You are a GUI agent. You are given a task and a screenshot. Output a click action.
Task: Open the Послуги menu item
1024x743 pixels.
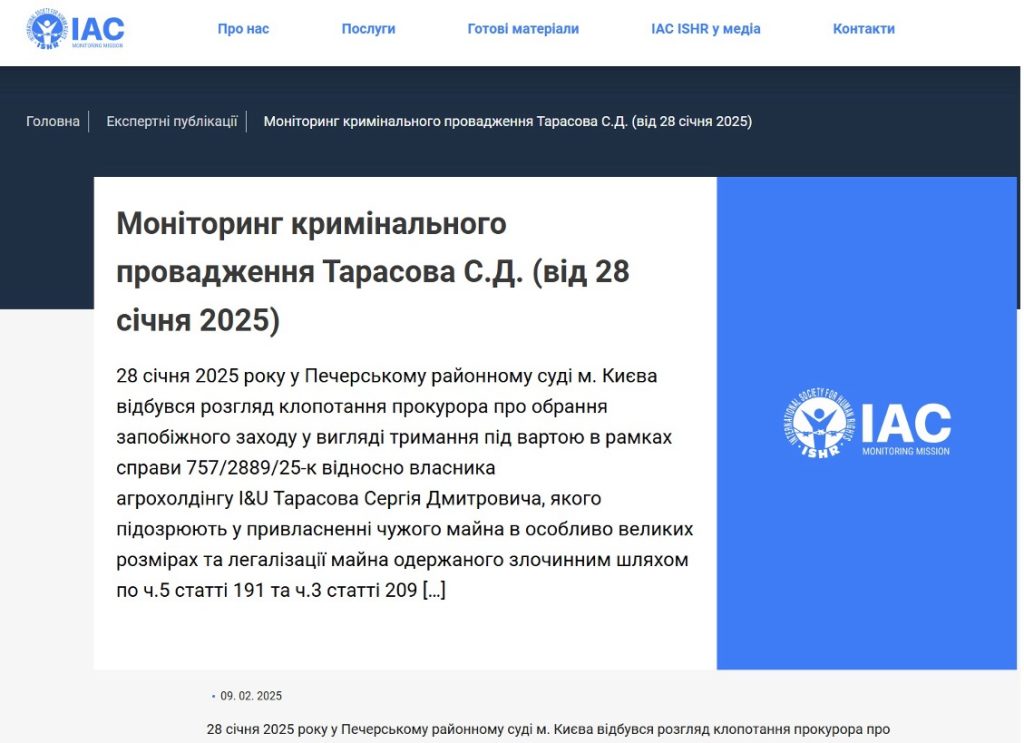(x=368, y=29)
